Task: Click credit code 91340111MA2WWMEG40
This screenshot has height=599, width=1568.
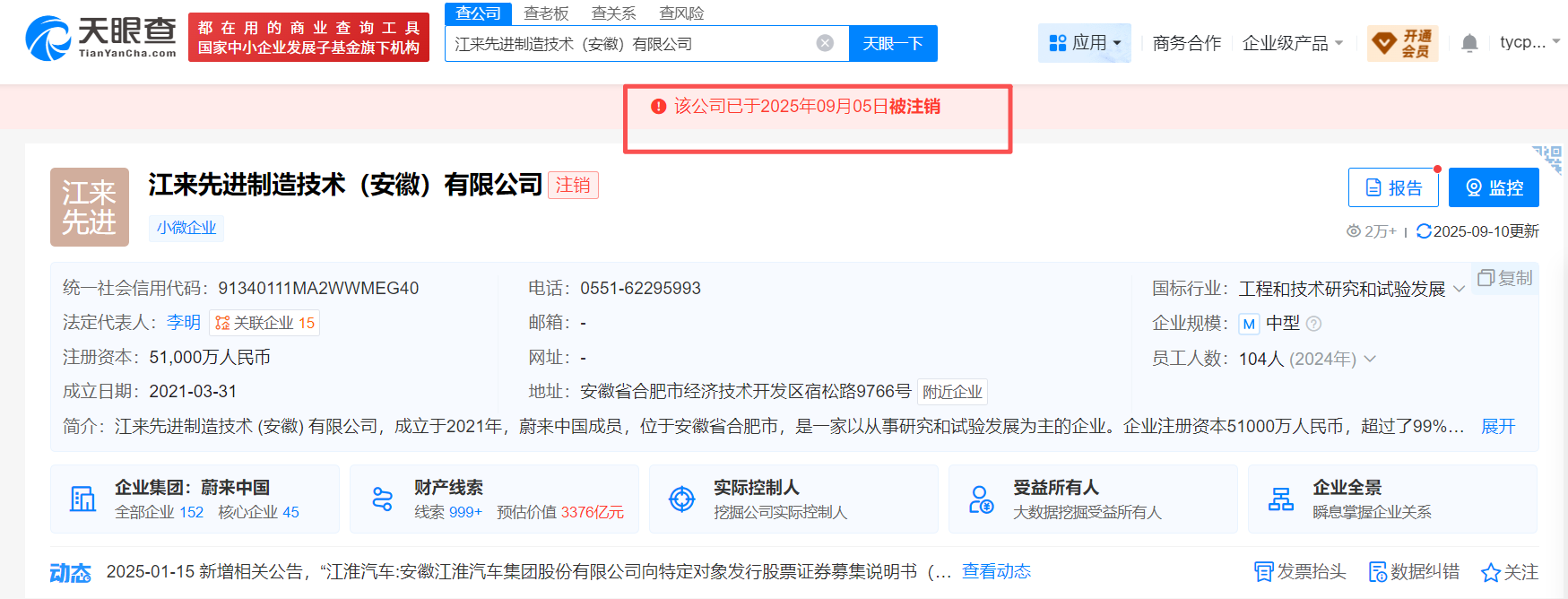Action: coord(318,288)
